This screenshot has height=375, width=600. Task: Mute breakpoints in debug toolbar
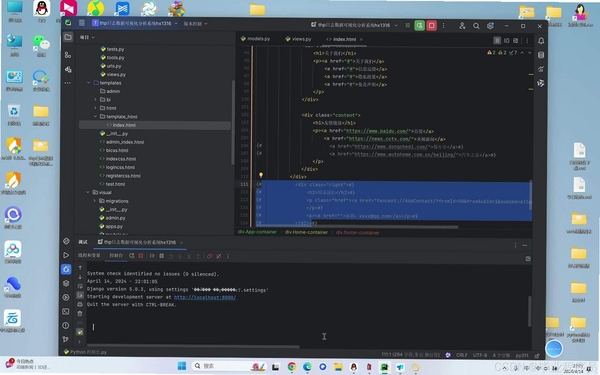pyautogui.click(x=219, y=256)
